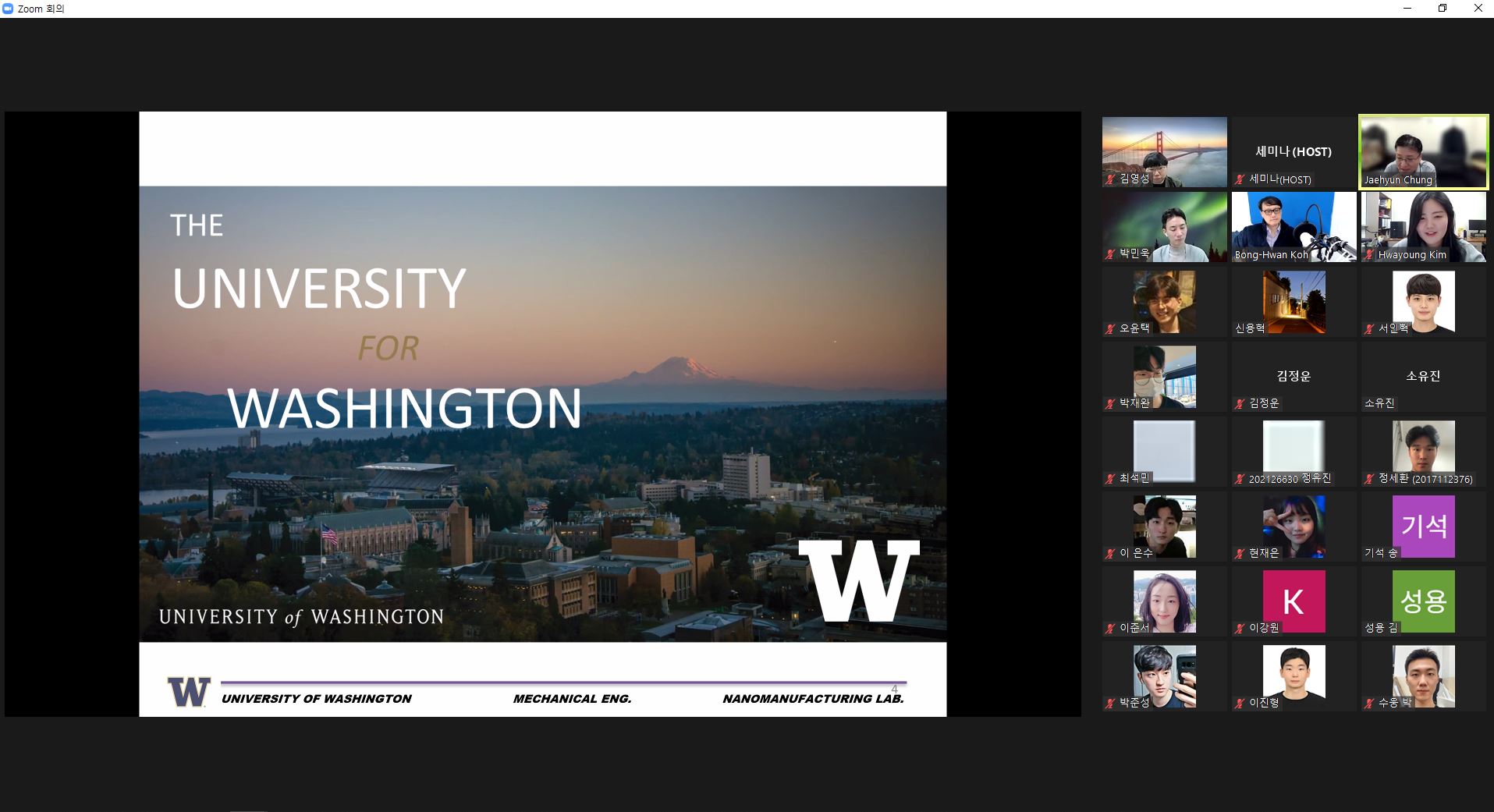Click the muted mic icon beside 현재은
The height and width of the screenshot is (812, 1494).
click(x=1240, y=554)
